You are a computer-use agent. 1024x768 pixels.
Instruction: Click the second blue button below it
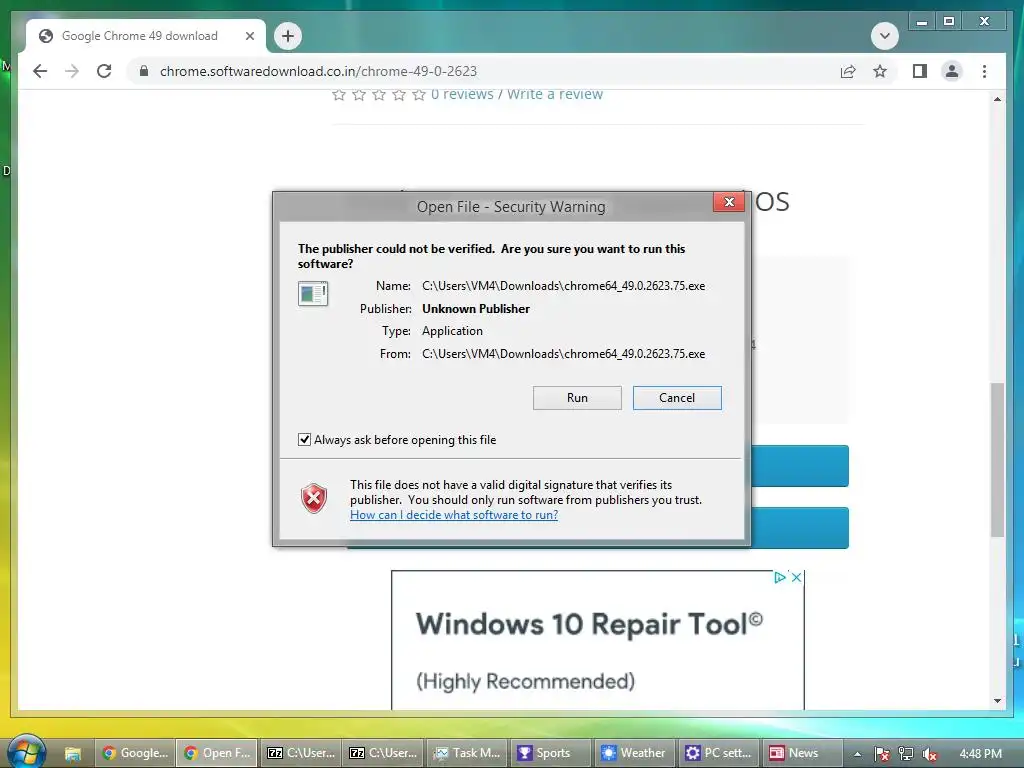[x=799, y=528]
